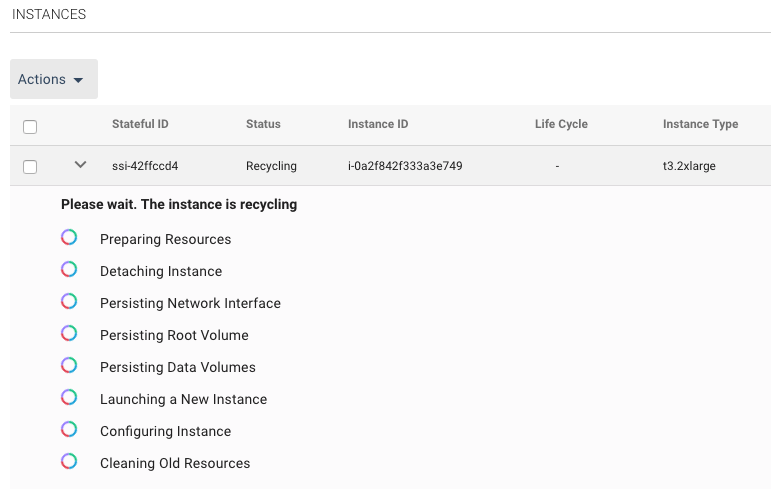
Task: Click the Cleaning Old Resources spinner icon
Action: tap(69, 462)
